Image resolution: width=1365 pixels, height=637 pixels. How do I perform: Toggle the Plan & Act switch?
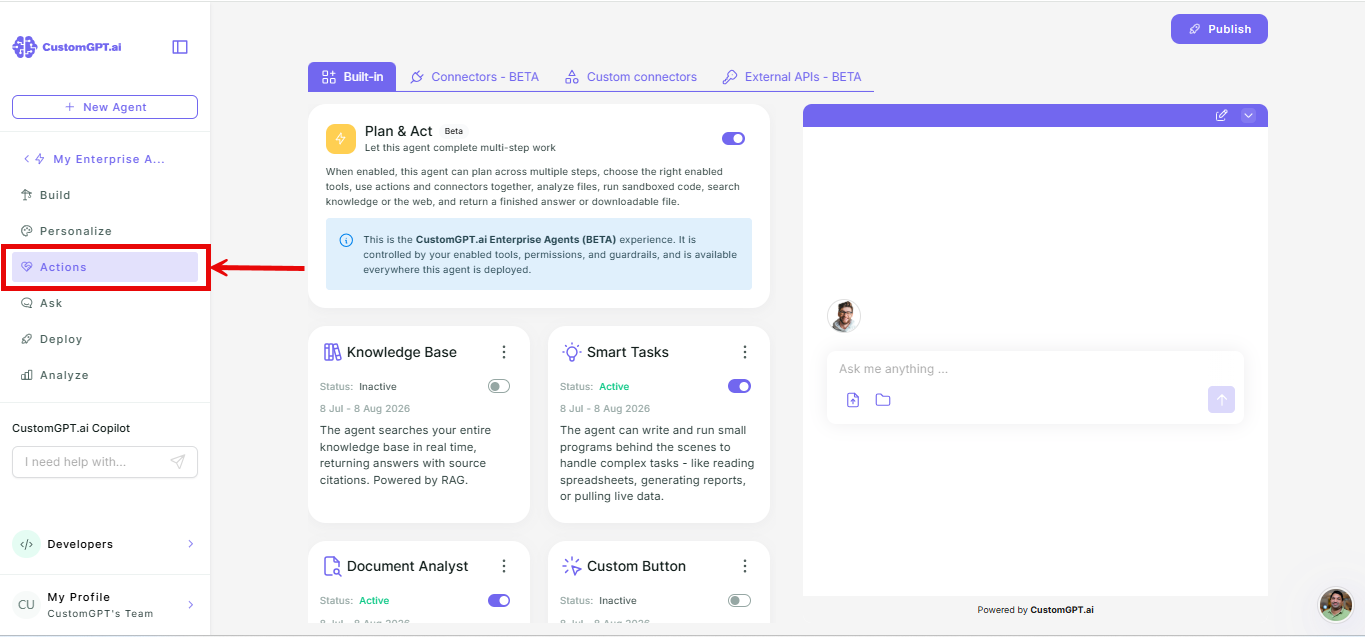733,139
